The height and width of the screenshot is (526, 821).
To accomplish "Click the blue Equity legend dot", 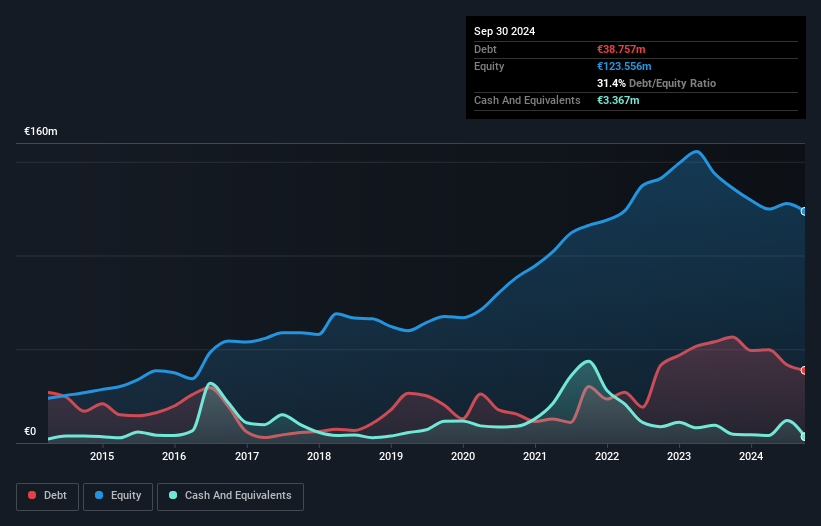I will coord(99,495).
